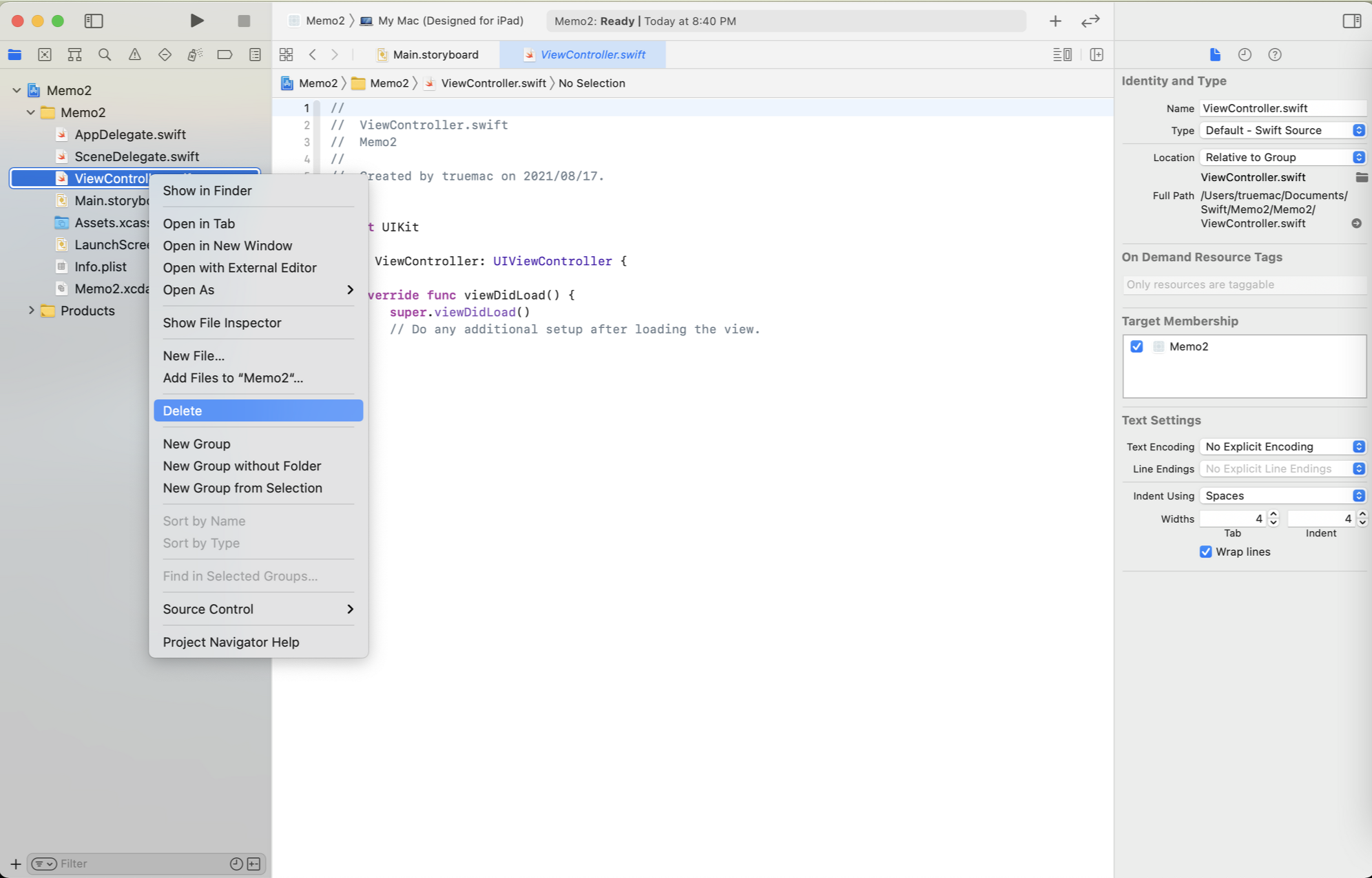The image size is (1372, 878).
Task: Toggle the left navigator sidebar button
Action: coord(94,21)
